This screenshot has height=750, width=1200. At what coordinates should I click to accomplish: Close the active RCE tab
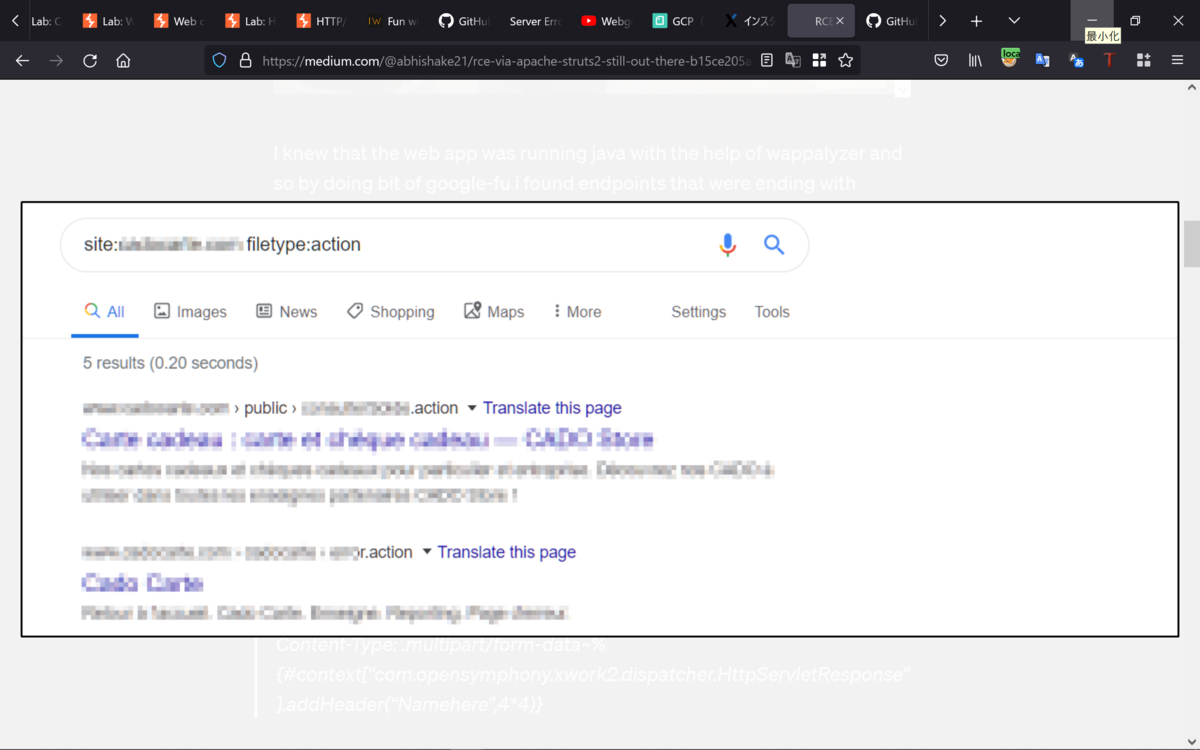tap(840, 21)
